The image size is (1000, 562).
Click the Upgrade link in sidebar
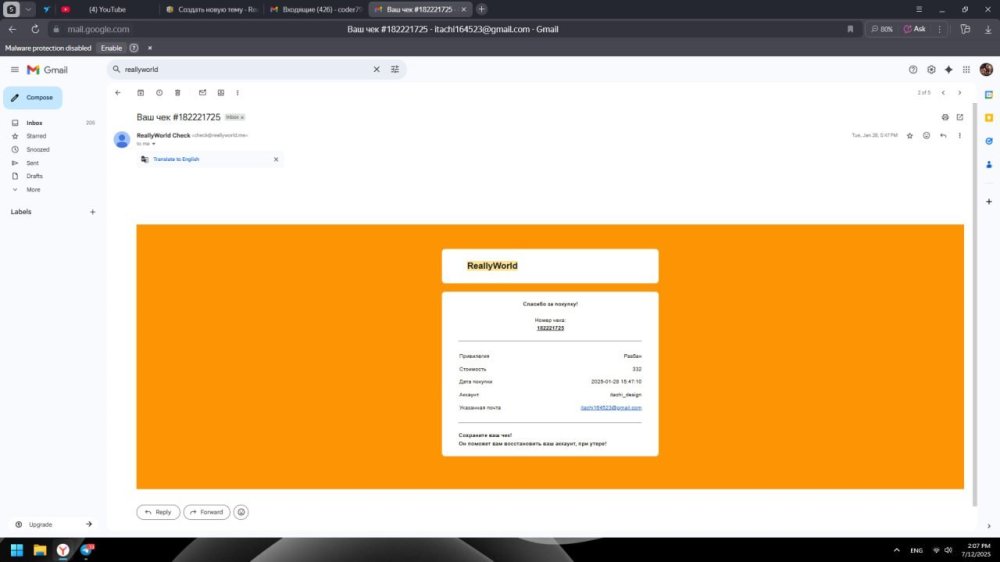[x=40, y=524]
